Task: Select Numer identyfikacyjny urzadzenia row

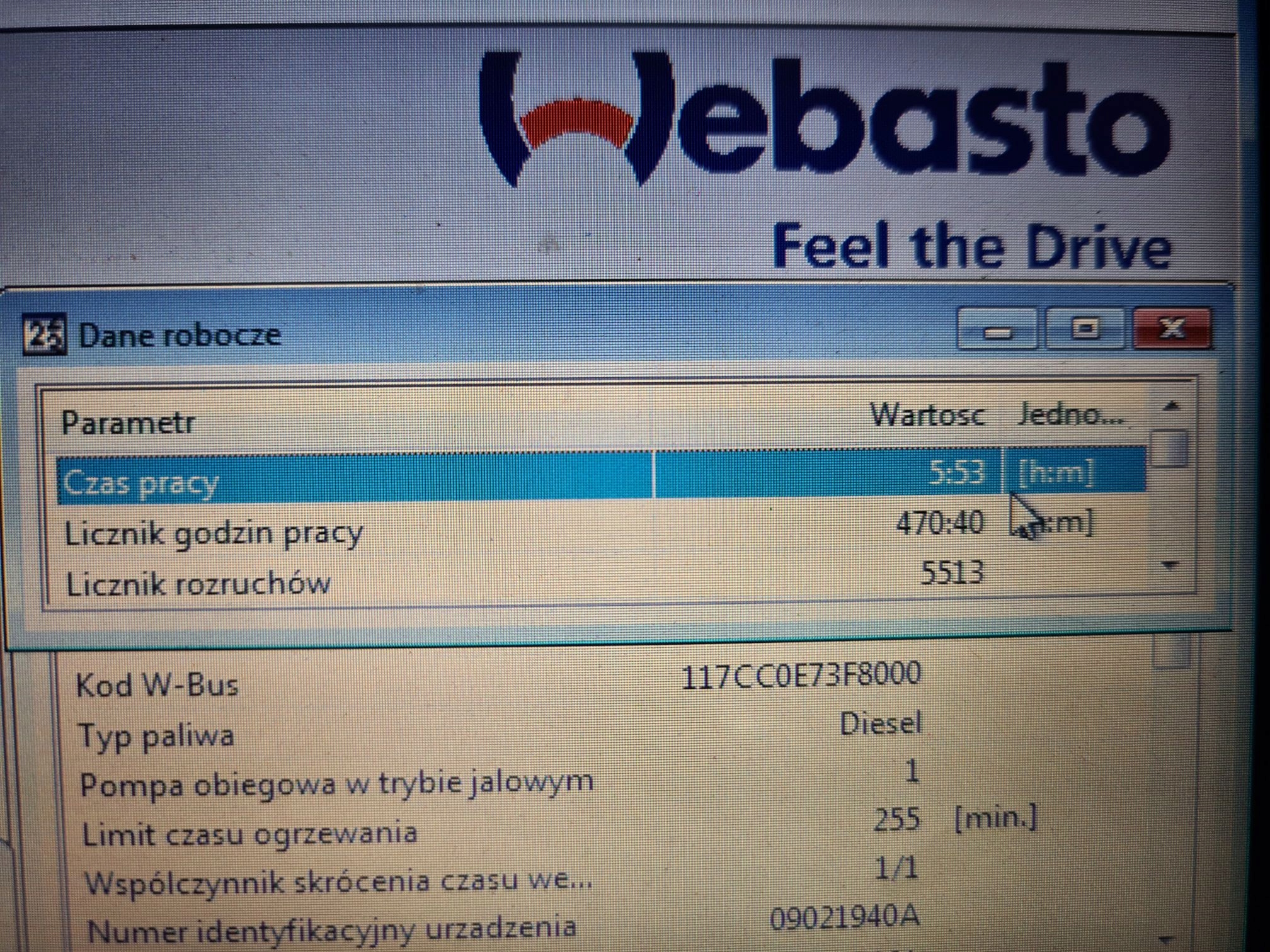Action: click(331, 929)
